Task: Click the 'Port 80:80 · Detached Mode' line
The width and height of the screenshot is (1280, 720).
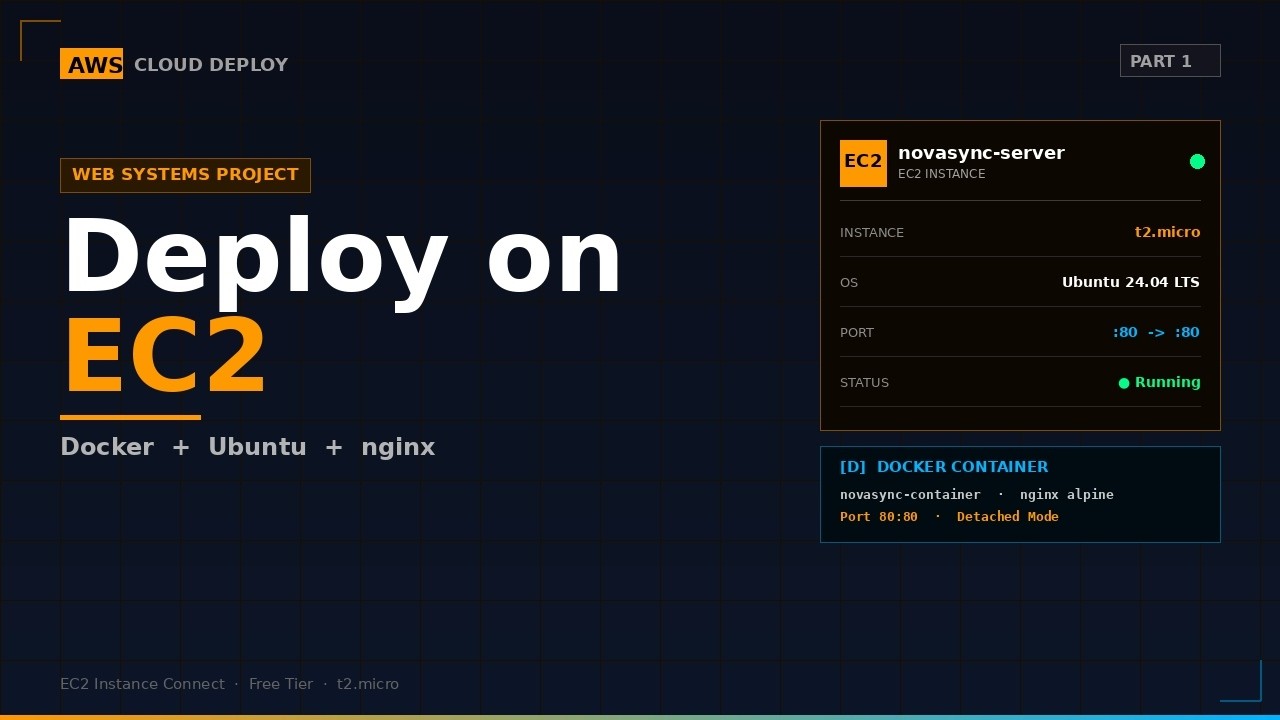Action: tap(949, 517)
